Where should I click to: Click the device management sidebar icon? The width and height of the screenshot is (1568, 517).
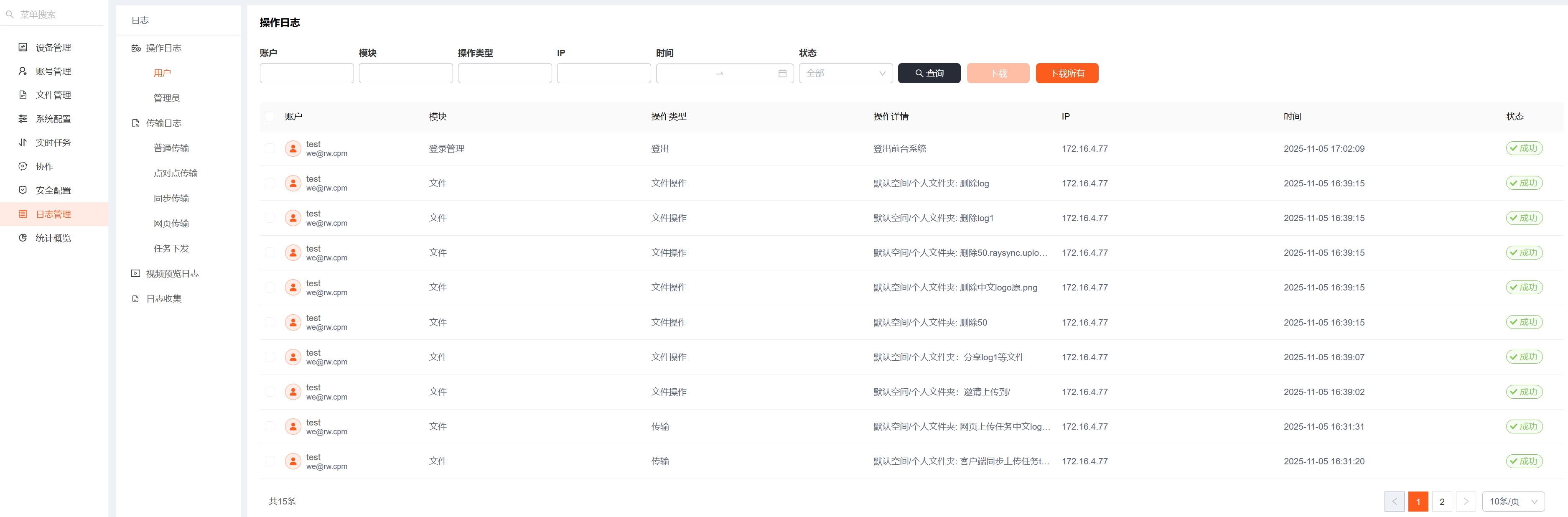(23, 48)
